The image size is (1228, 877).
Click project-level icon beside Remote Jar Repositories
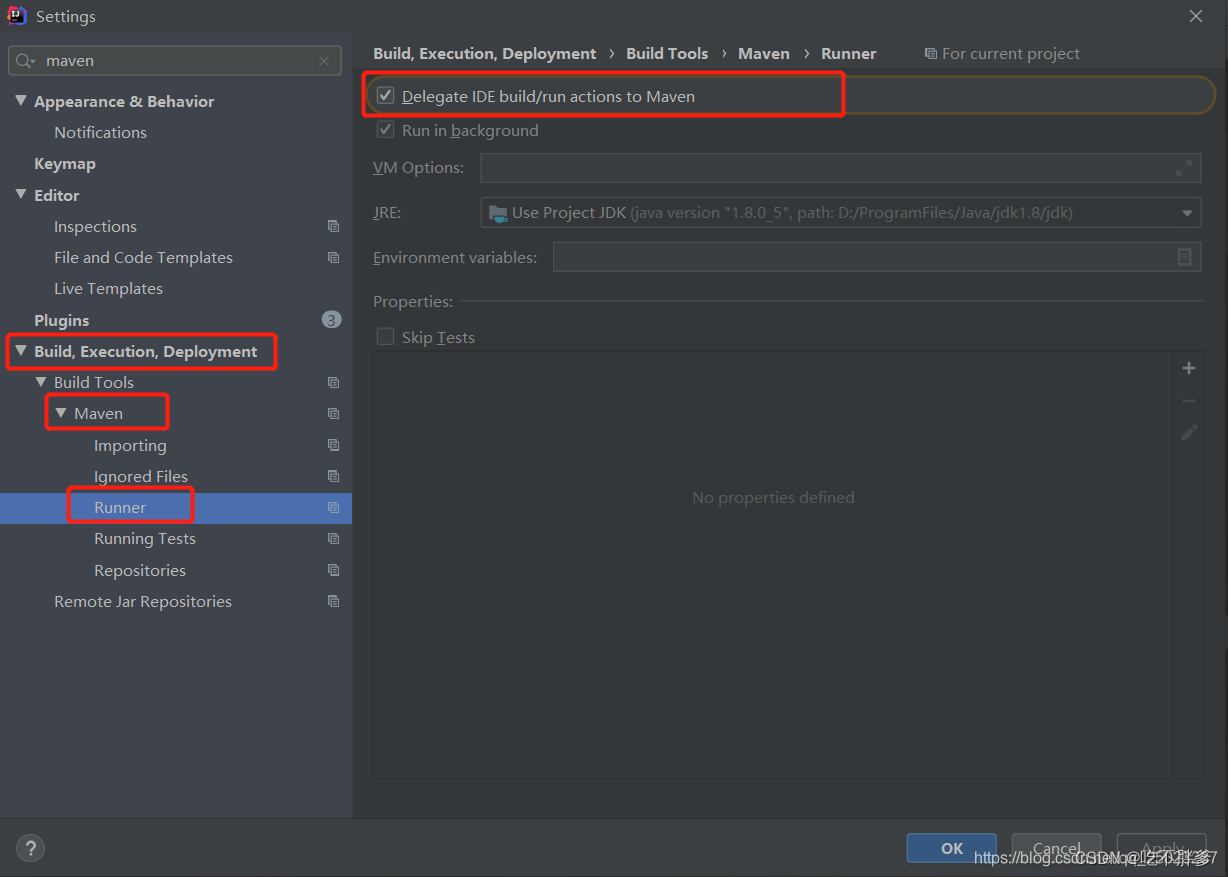coord(334,602)
